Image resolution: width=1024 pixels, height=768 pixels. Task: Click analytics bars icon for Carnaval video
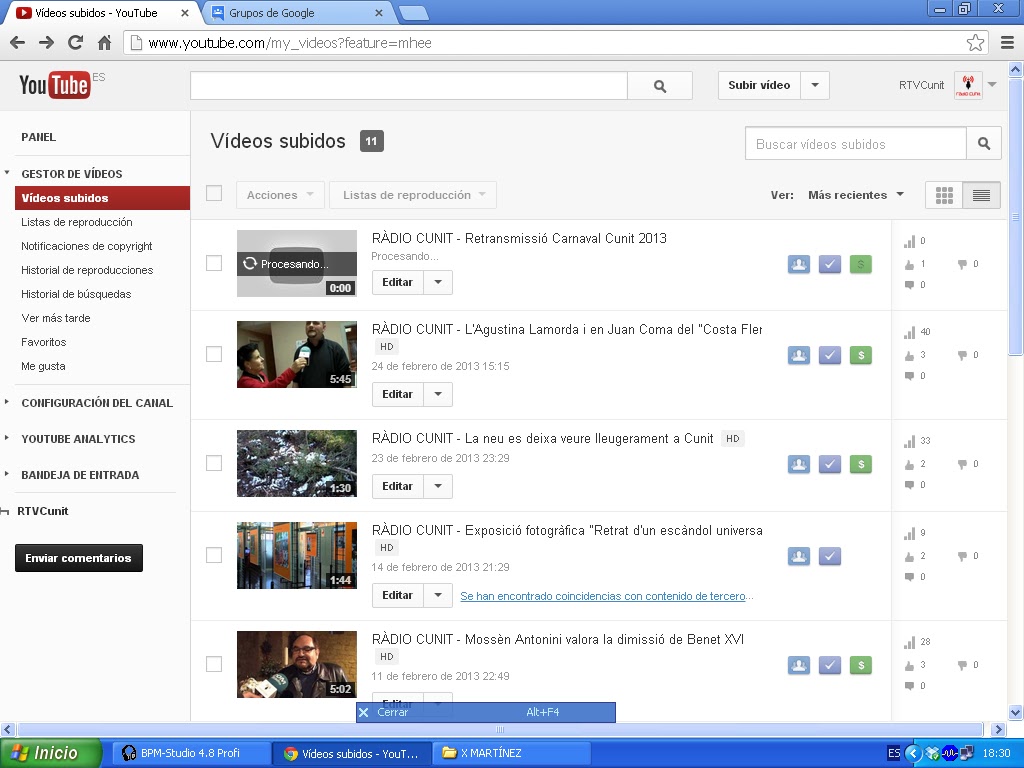pos(909,242)
